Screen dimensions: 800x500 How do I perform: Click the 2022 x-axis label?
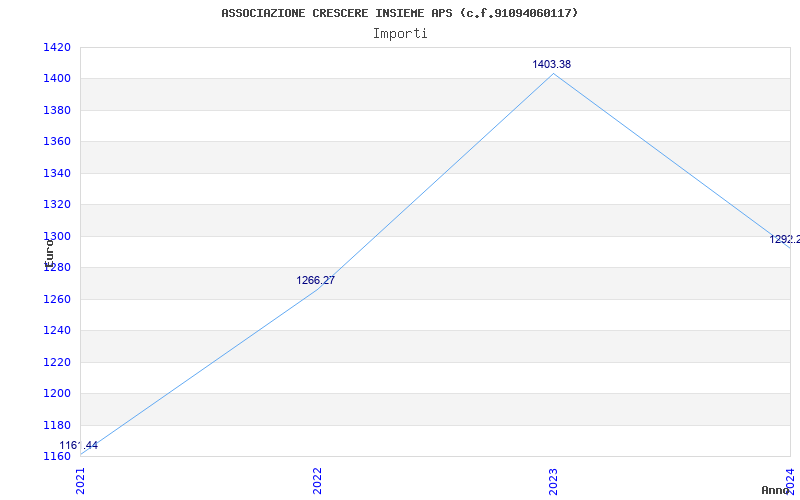317,481
